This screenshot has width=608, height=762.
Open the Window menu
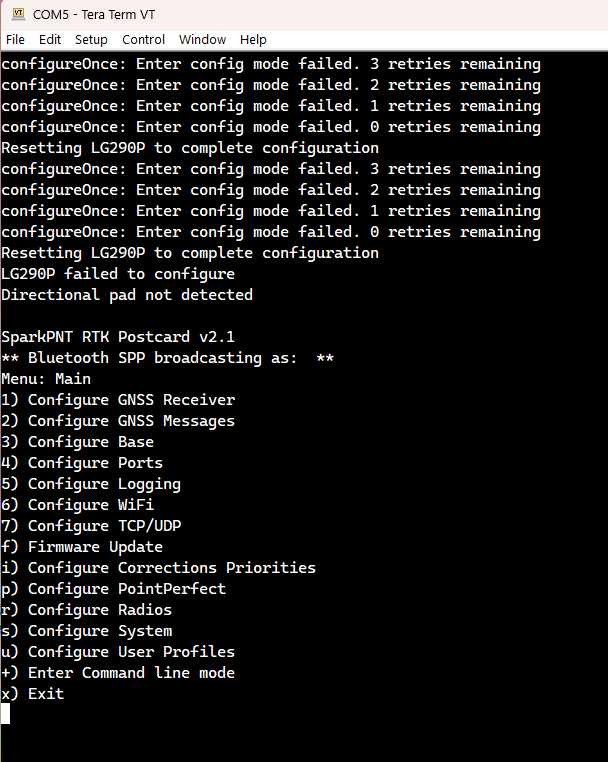coord(203,39)
